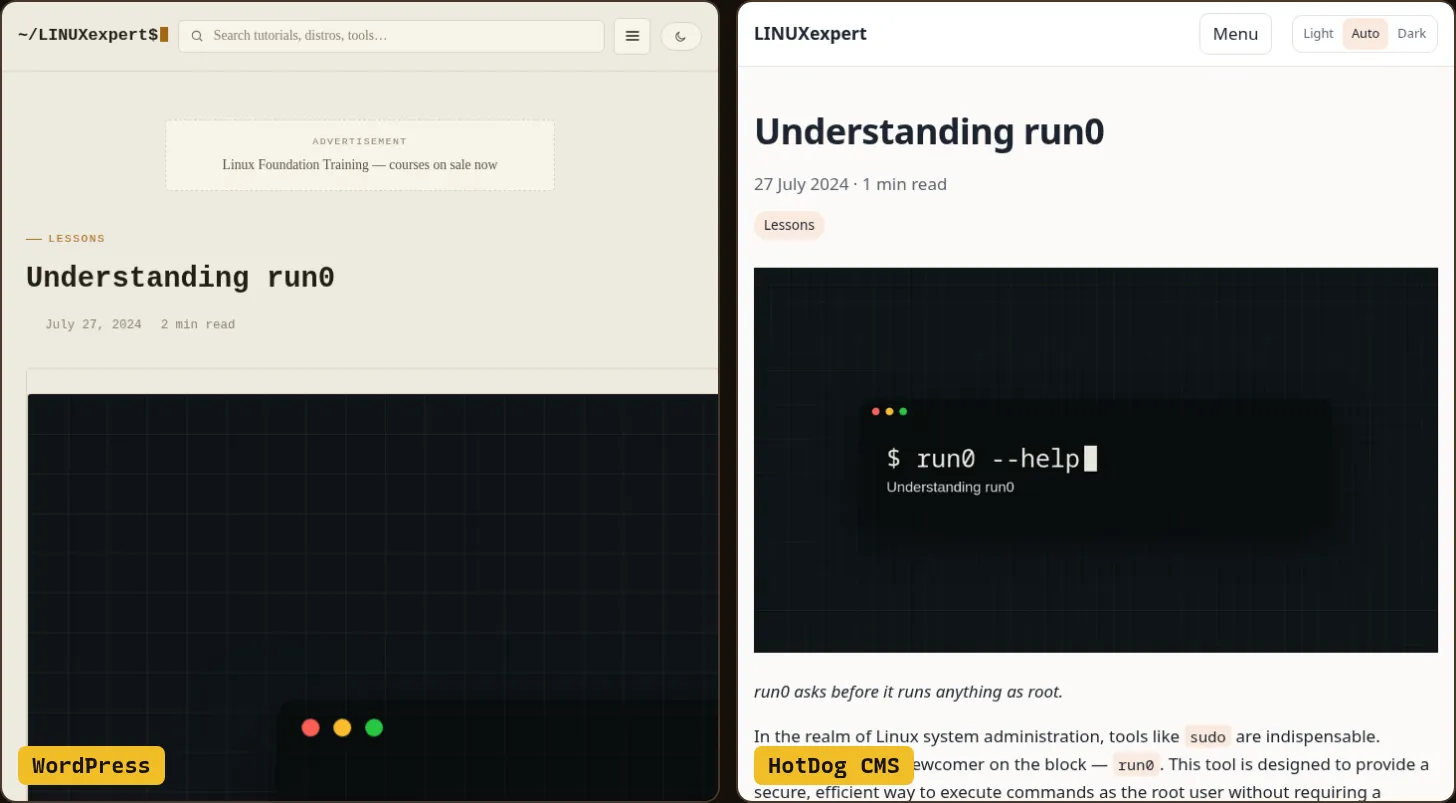The image size is (1456, 803).
Task: Click the Understanding run0 heading in WordPress
Action: pos(180,278)
